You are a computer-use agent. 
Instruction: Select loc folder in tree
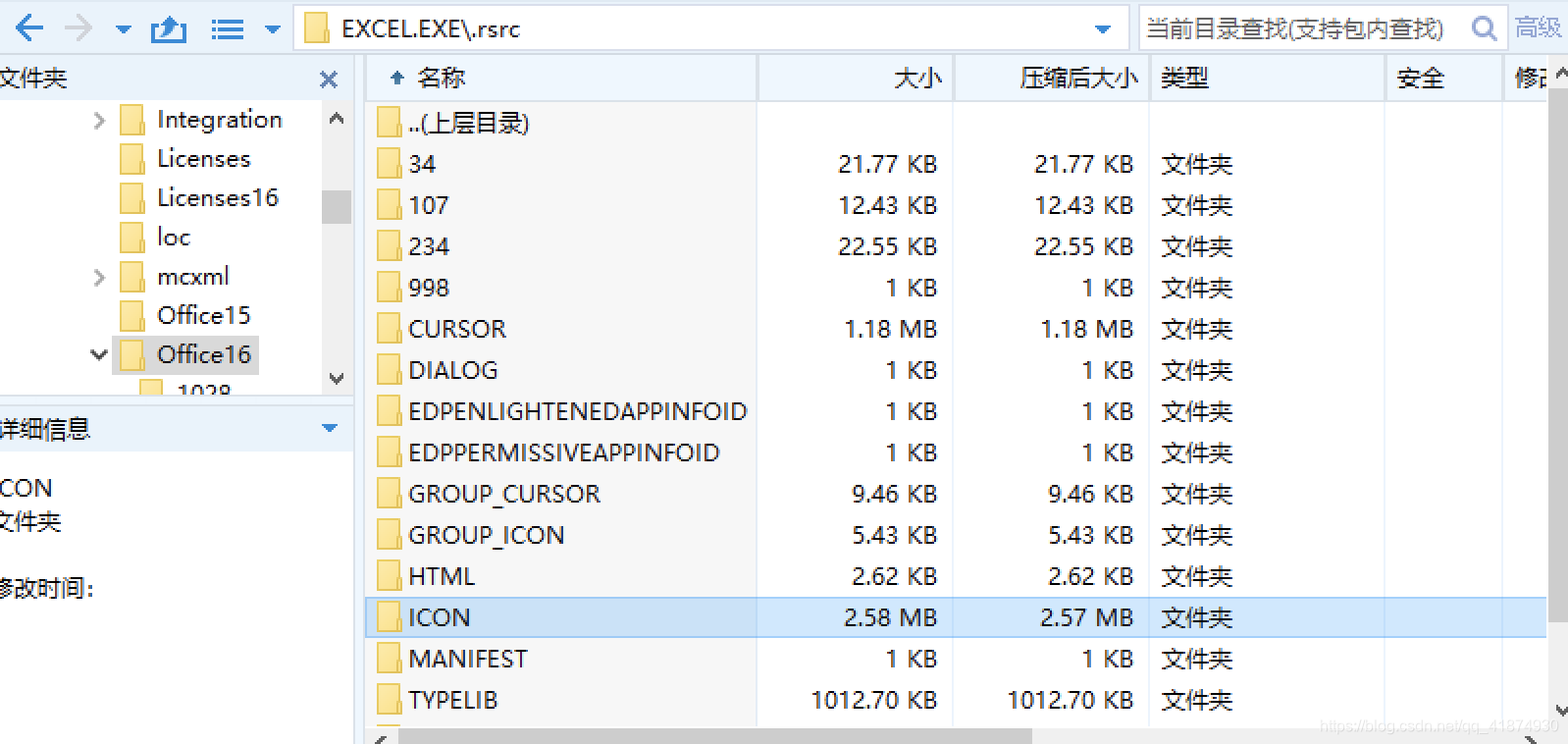click(173, 238)
